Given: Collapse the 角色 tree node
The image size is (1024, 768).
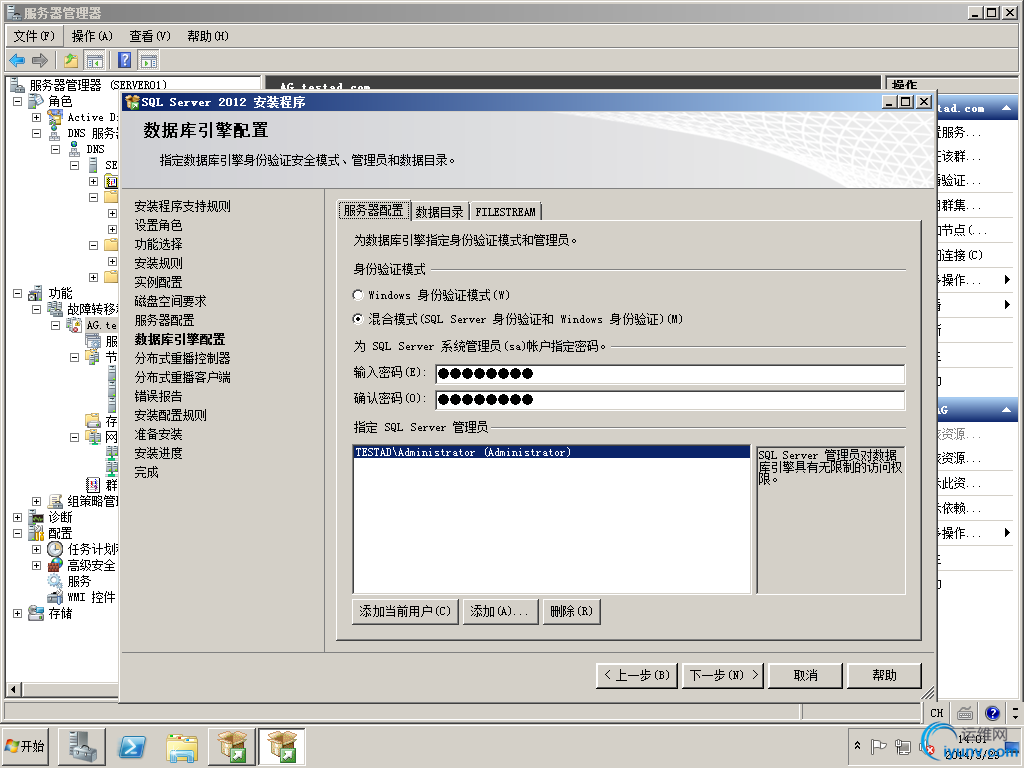Looking at the screenshot, I should pos(16,101).
